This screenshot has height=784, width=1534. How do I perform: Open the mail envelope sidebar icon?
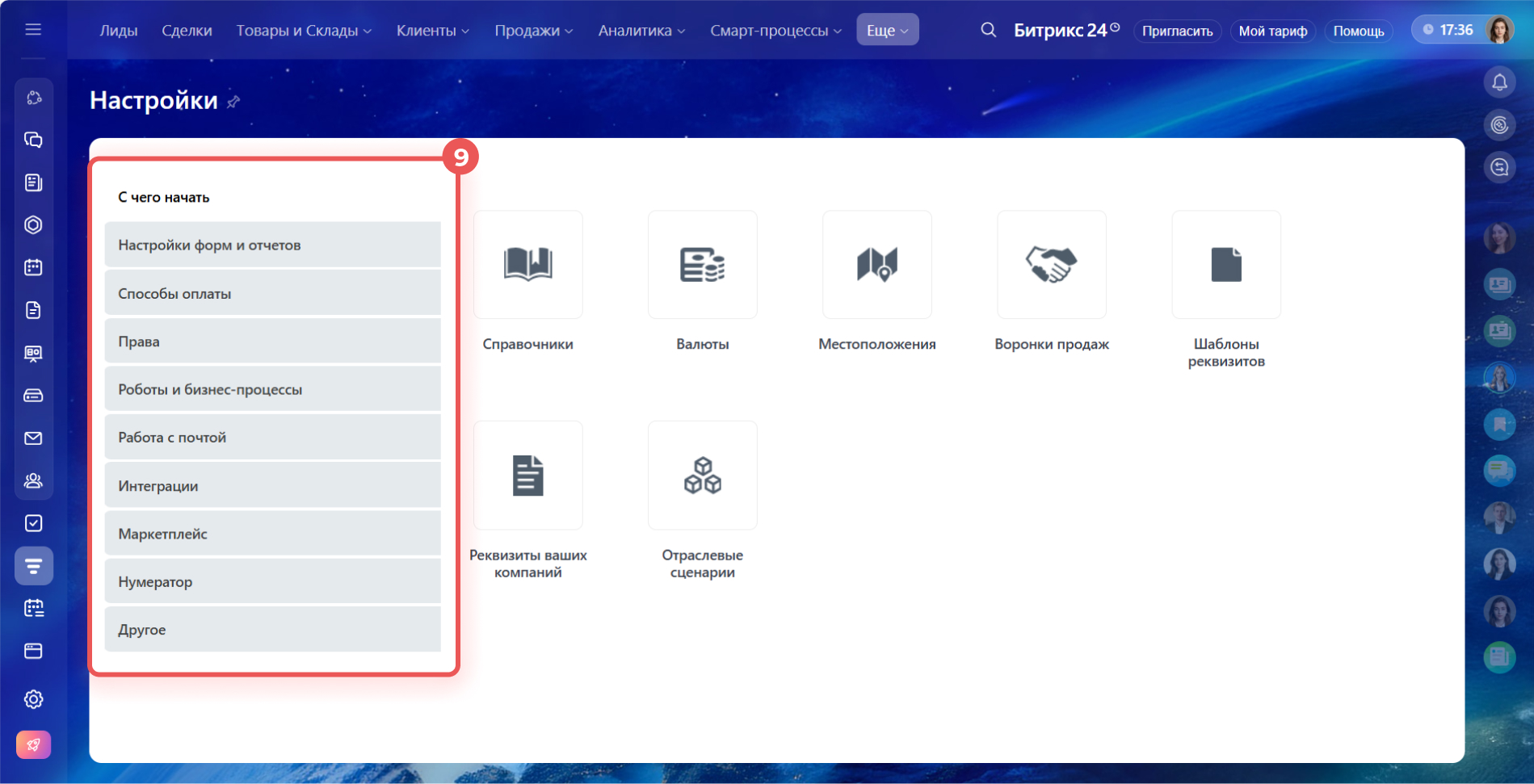coord(33,438)
